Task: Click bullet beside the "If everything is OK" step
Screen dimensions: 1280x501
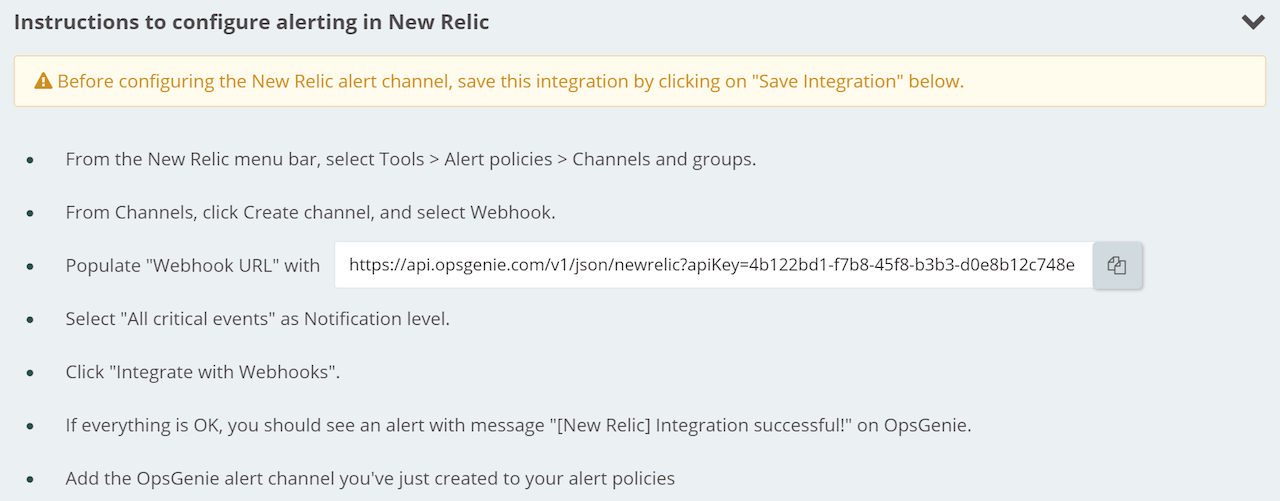Action: [31, 426]
